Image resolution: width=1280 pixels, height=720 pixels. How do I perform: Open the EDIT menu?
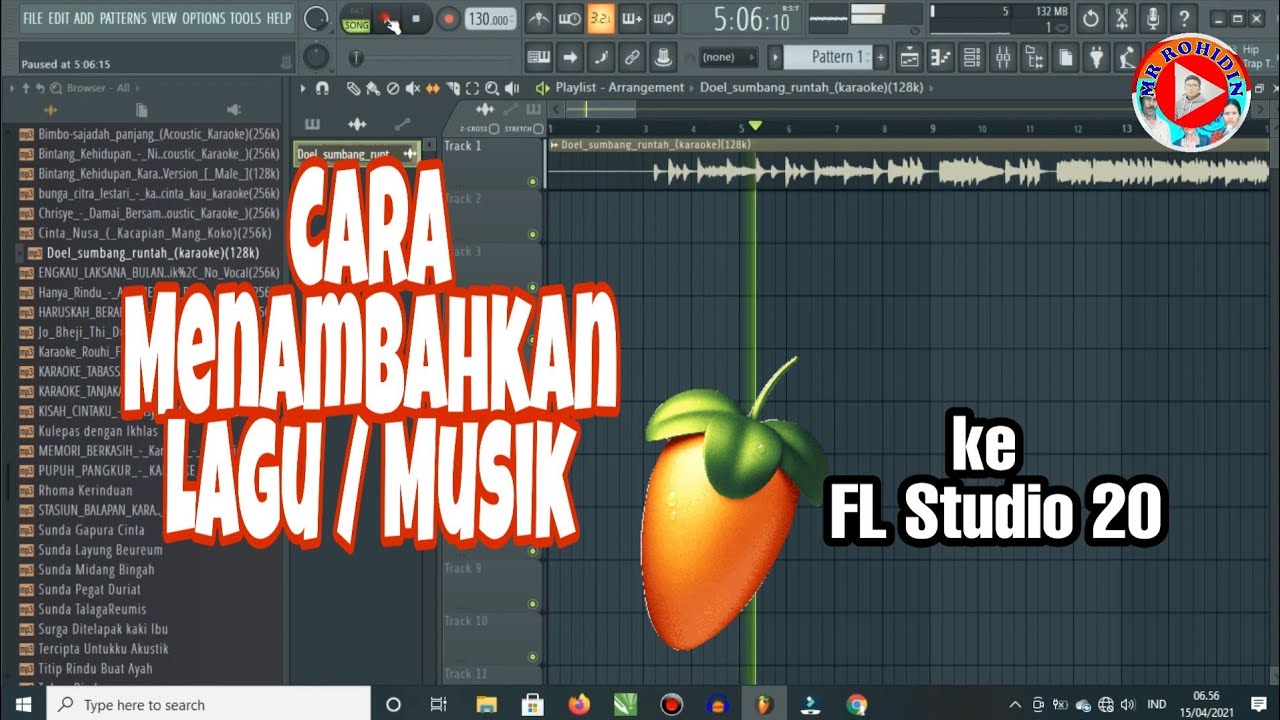point(59,18)
